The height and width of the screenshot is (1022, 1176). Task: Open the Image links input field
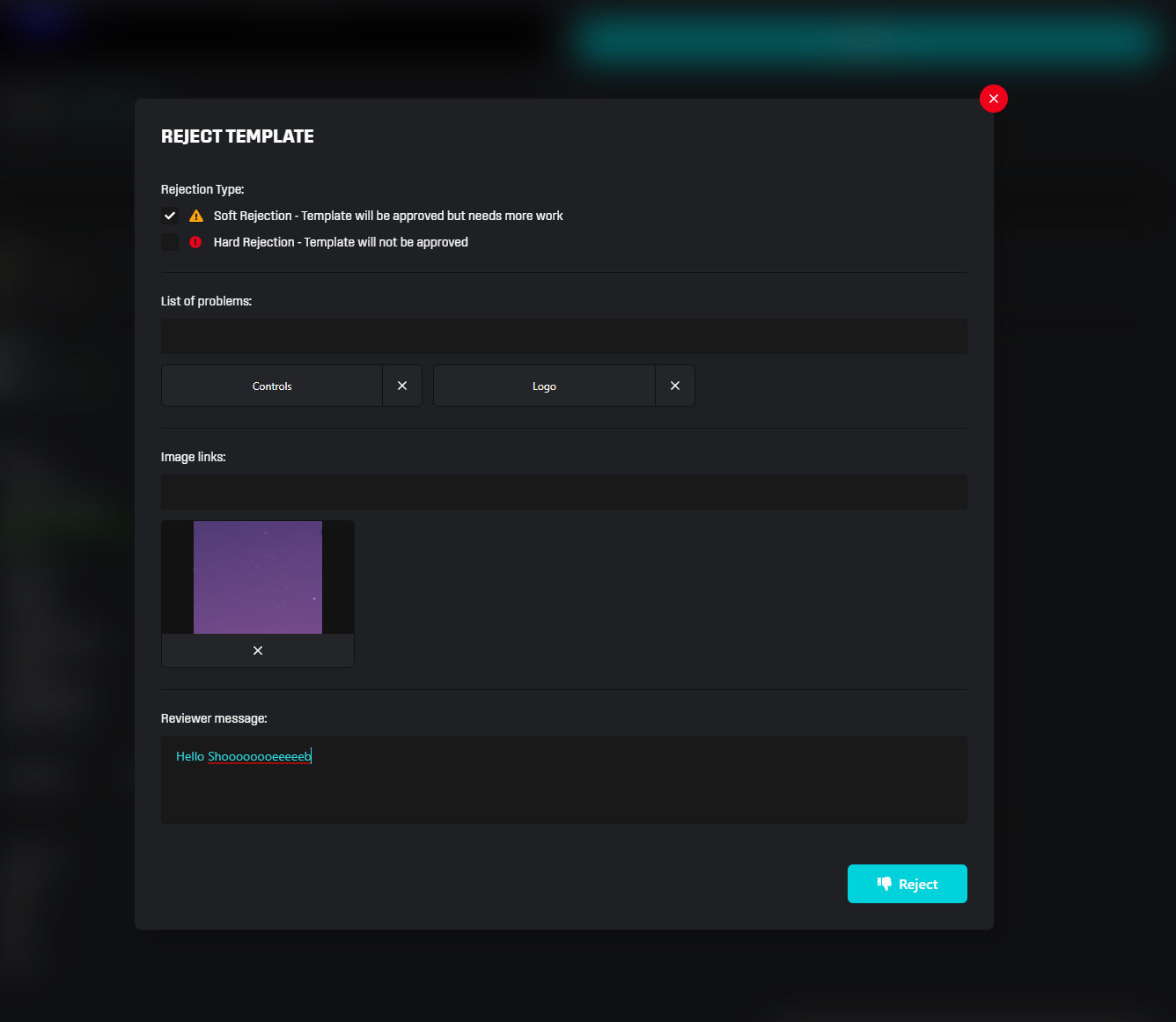coord(563,492)
